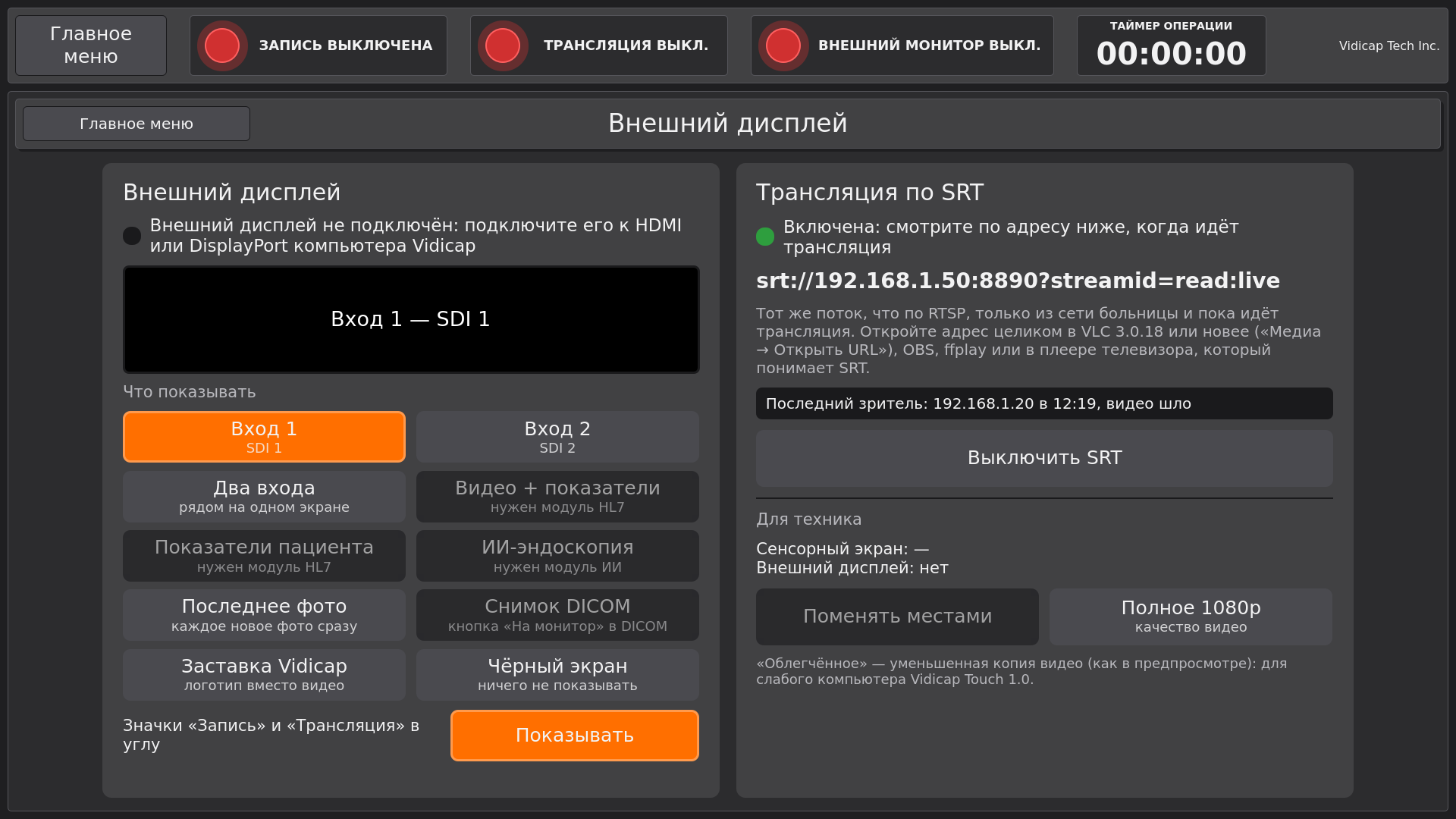Click the Трансляция по SRT heading
The height and width of the screenshot is (819, 1456).
[x=870, y=193]
